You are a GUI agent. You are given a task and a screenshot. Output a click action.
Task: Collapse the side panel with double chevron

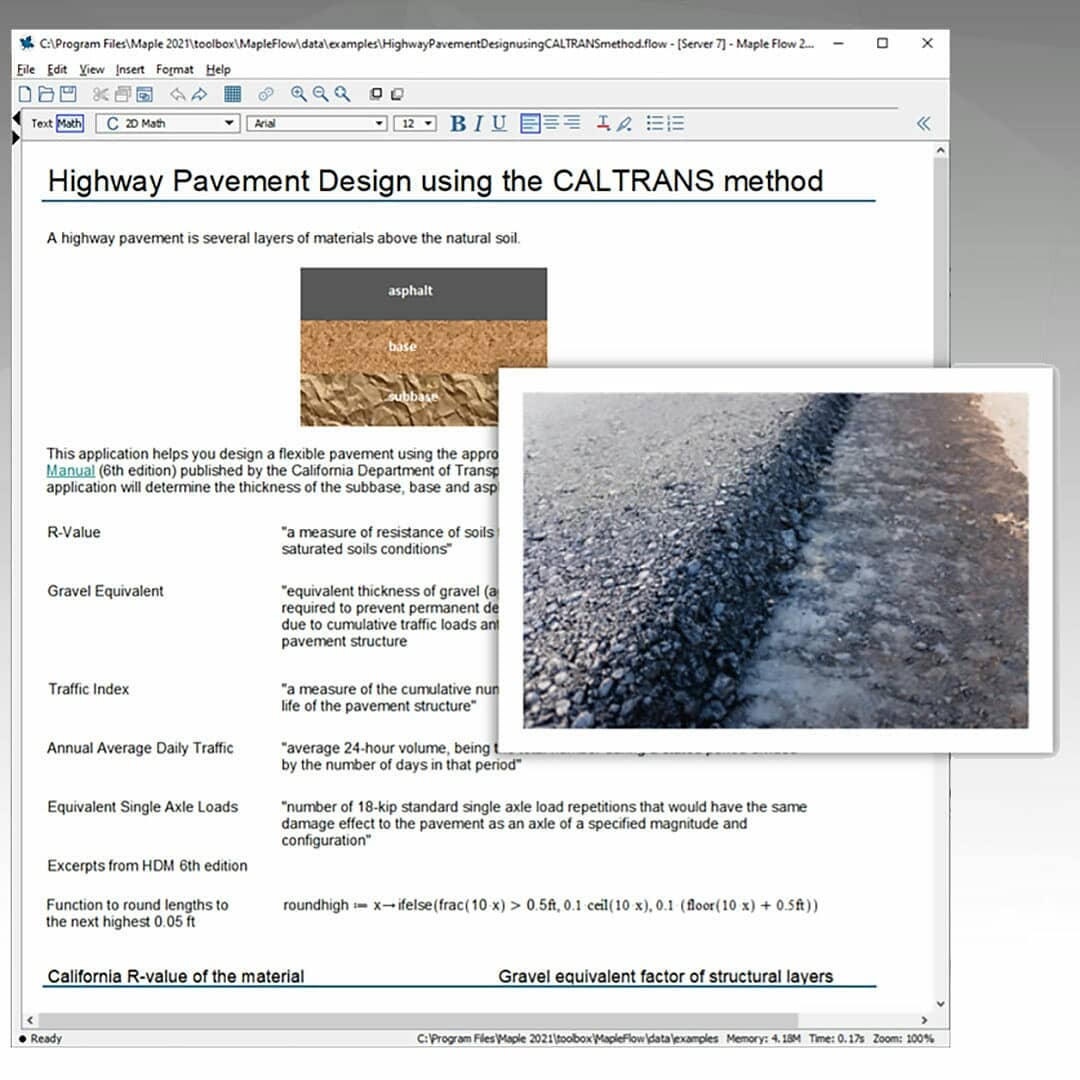[924, 123]
